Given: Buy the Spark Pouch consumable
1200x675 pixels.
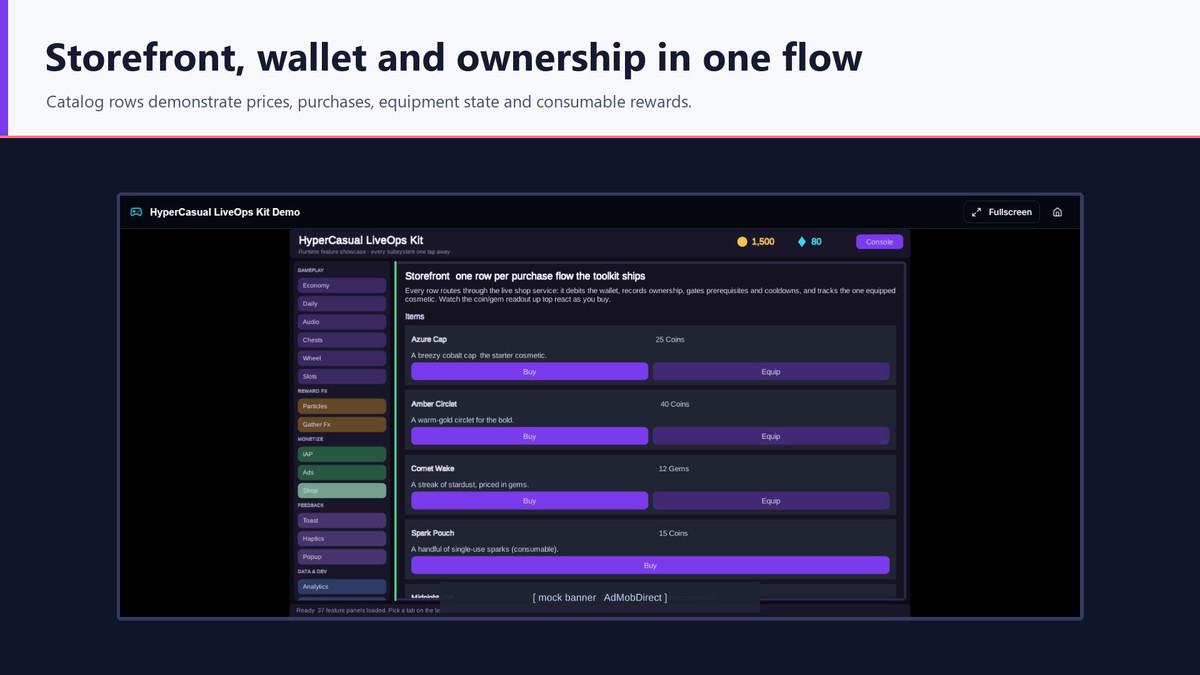Looking at the screenshot, I should [x=650, y=565].
